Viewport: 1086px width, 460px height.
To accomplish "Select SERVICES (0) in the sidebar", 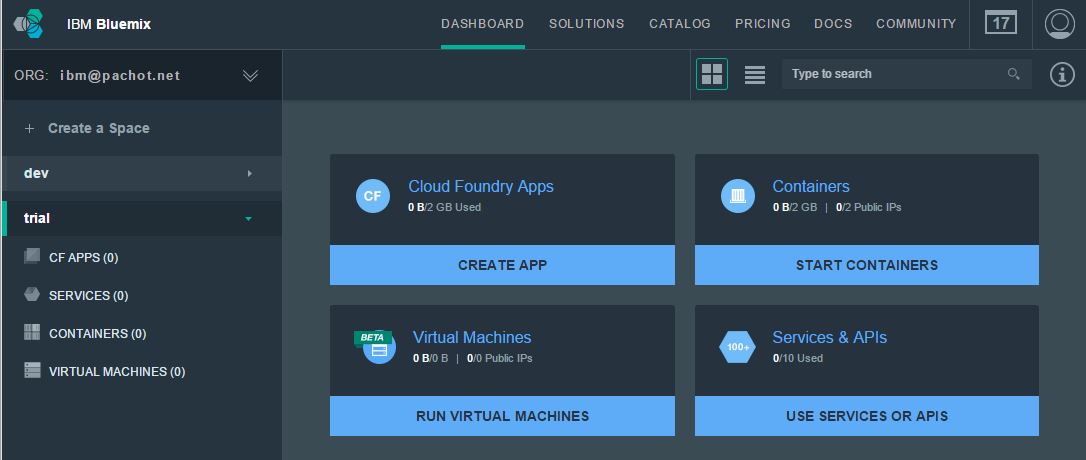I will coord(88,296).
